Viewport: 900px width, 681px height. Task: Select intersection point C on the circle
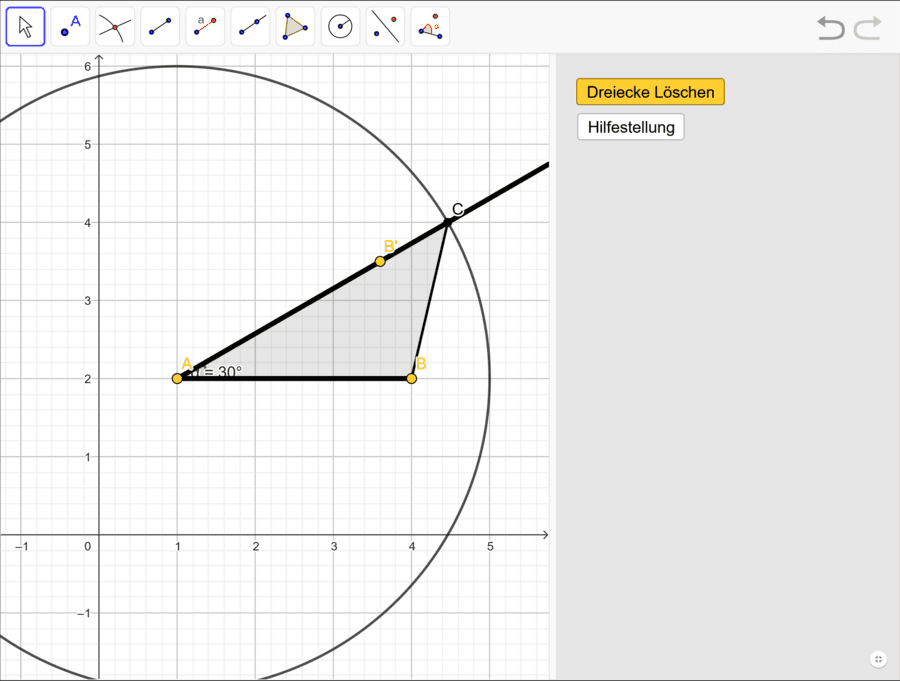coord(448,222)
